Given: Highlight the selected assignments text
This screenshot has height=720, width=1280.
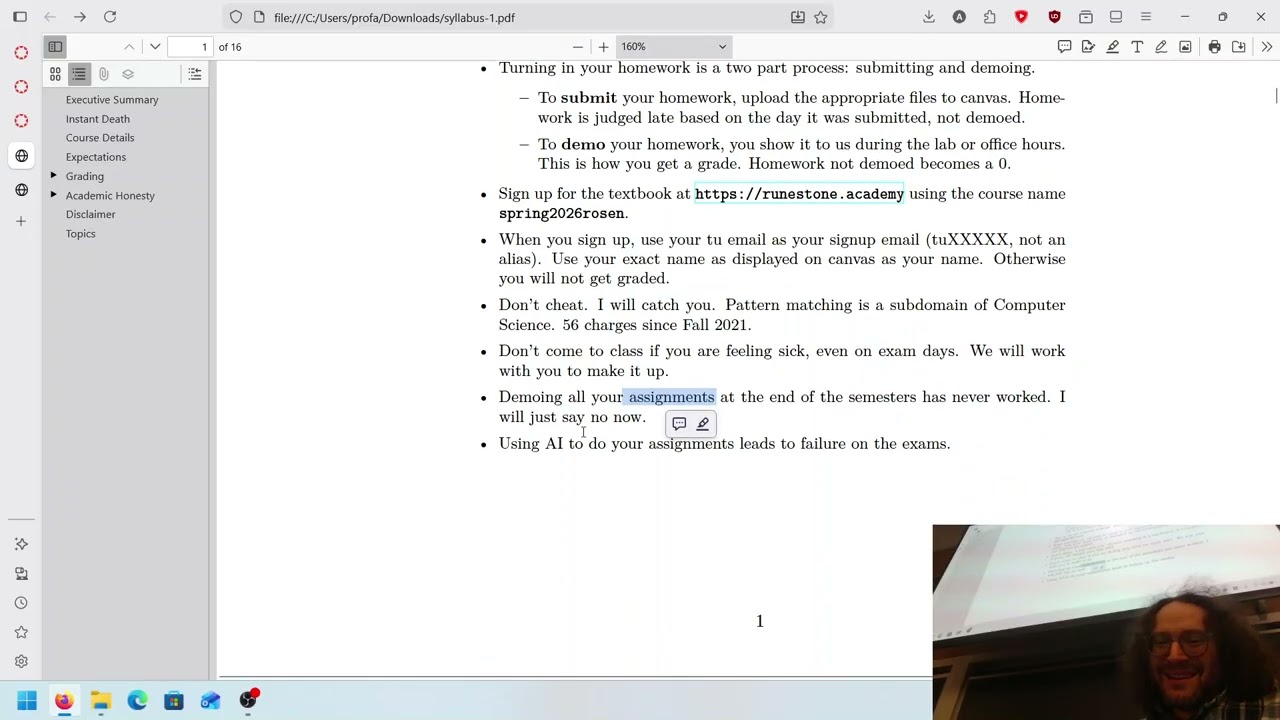Looking at the screenshot, I should (703, 424).
